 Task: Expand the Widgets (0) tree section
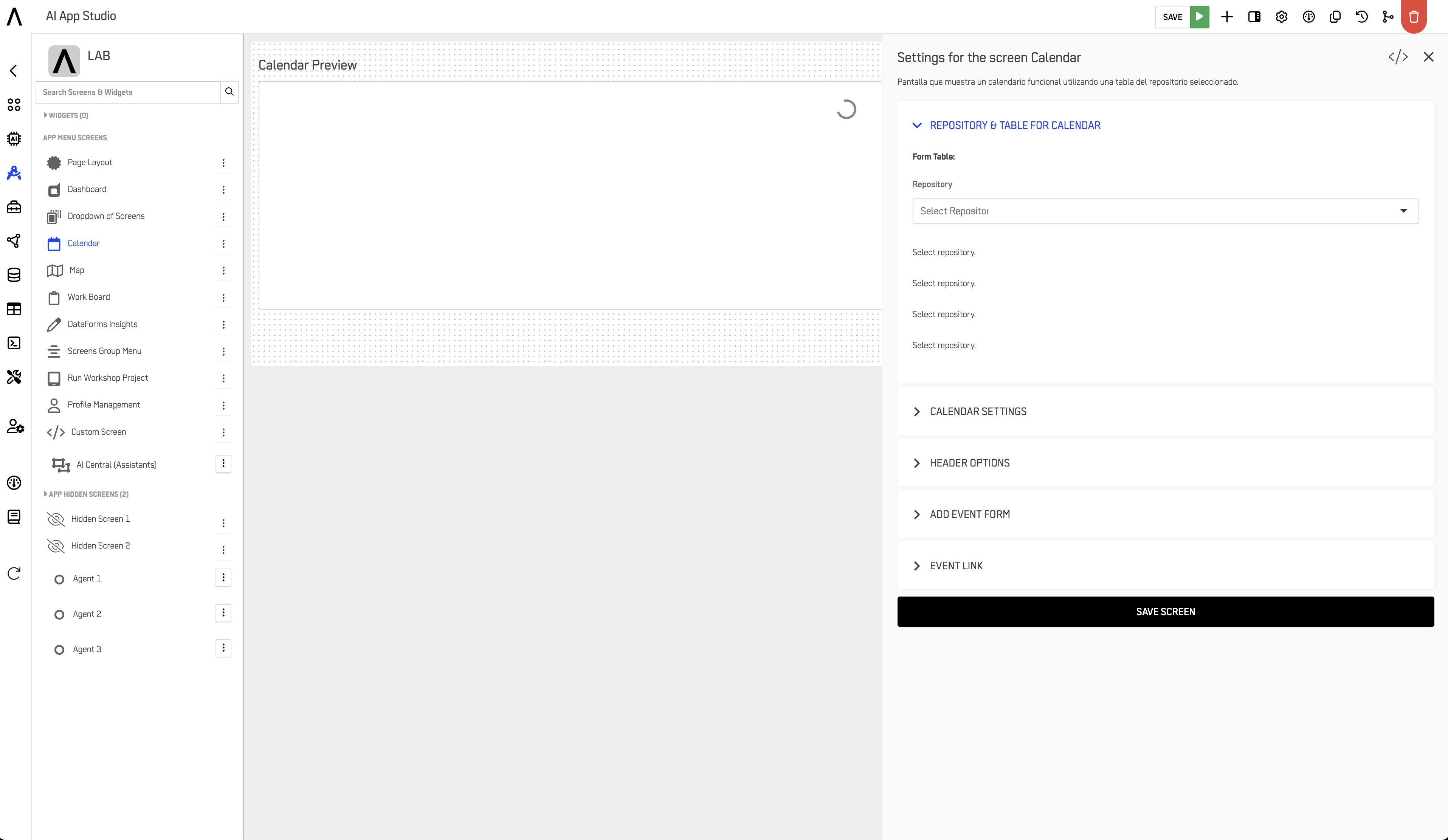(66, 115)
